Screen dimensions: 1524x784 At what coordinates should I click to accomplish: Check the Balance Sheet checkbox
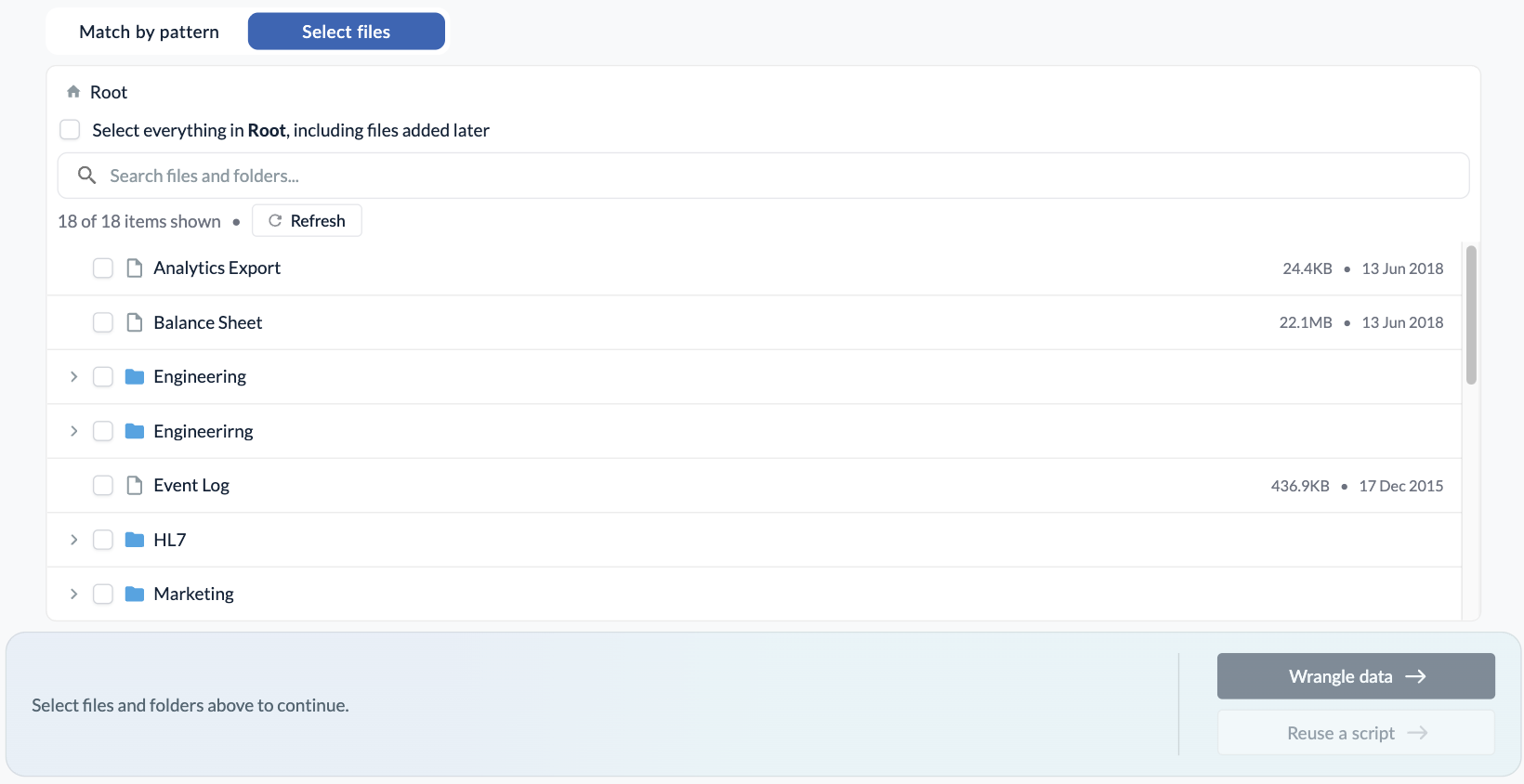[x=103, y=322]
